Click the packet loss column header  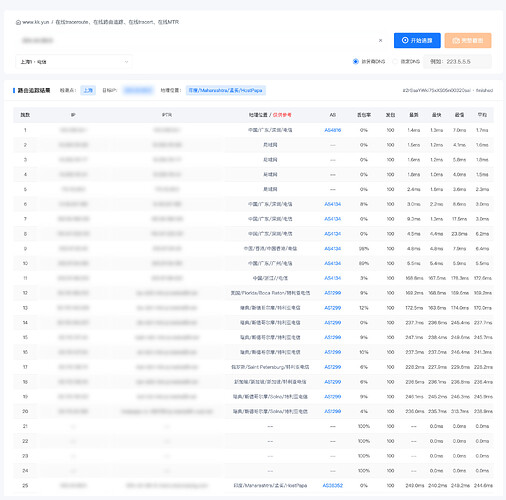point(364,115)
